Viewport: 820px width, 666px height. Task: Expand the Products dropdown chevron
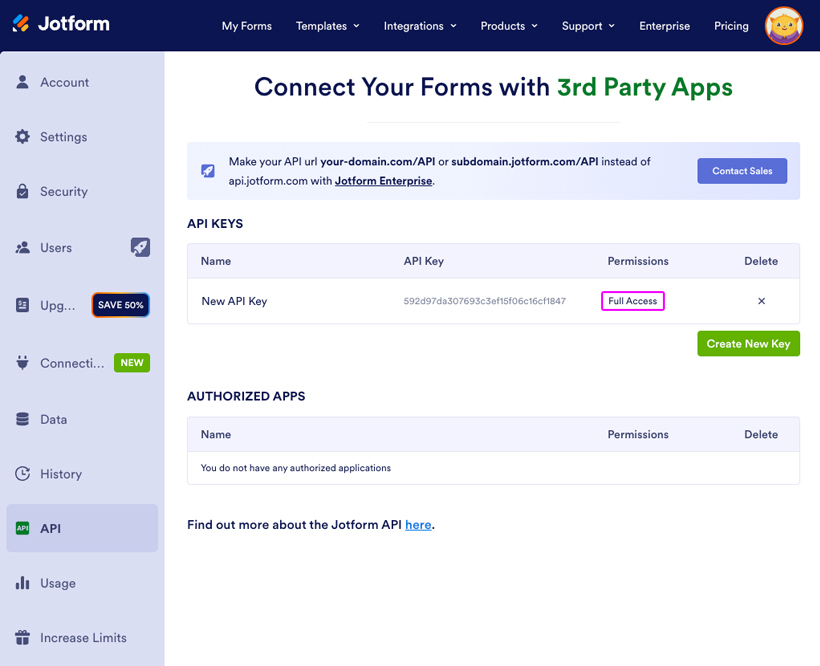coord(534,26)
